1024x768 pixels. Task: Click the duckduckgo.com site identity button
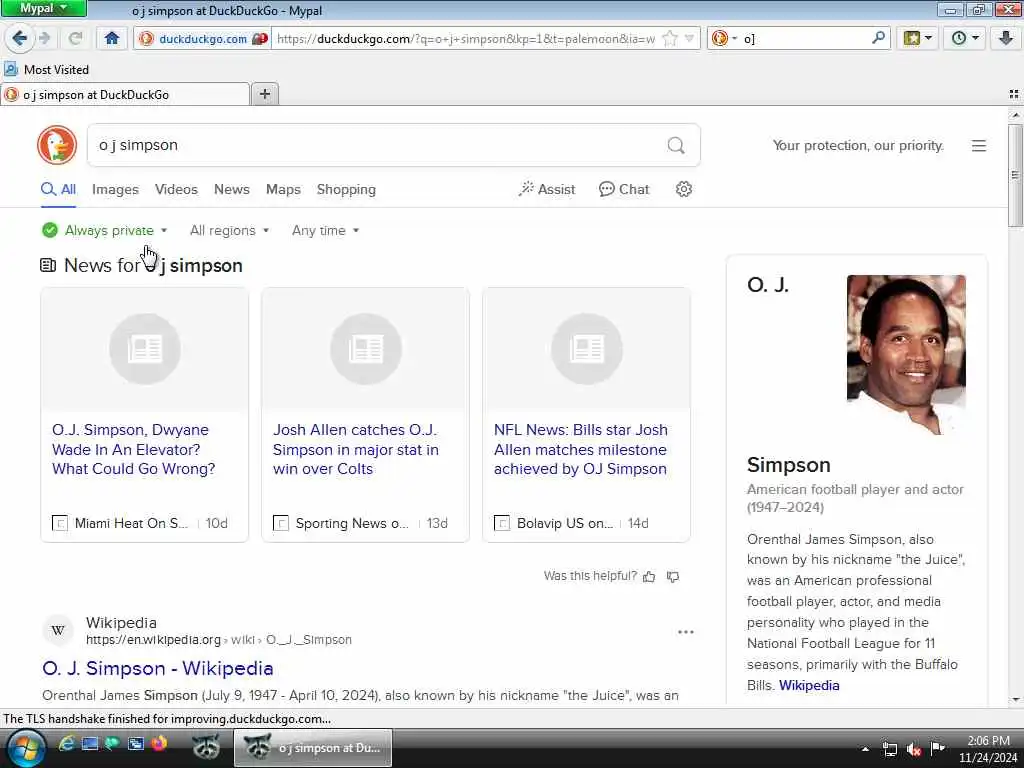[203, 39]
